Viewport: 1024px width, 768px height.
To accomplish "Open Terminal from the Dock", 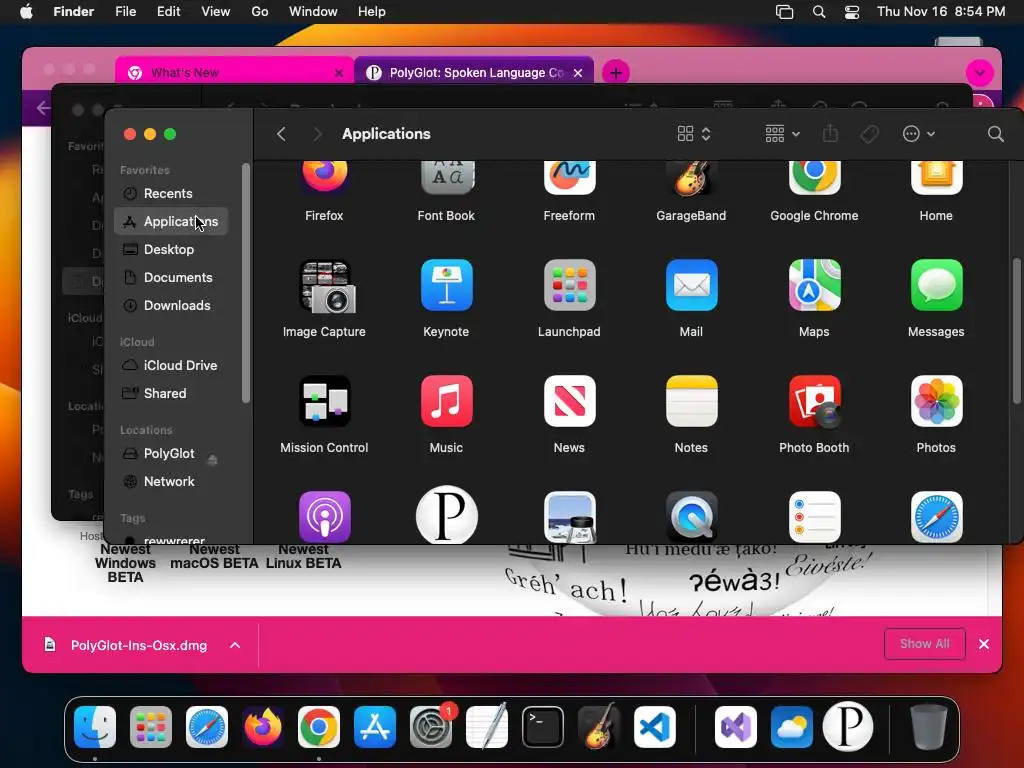I will [543, 727].
